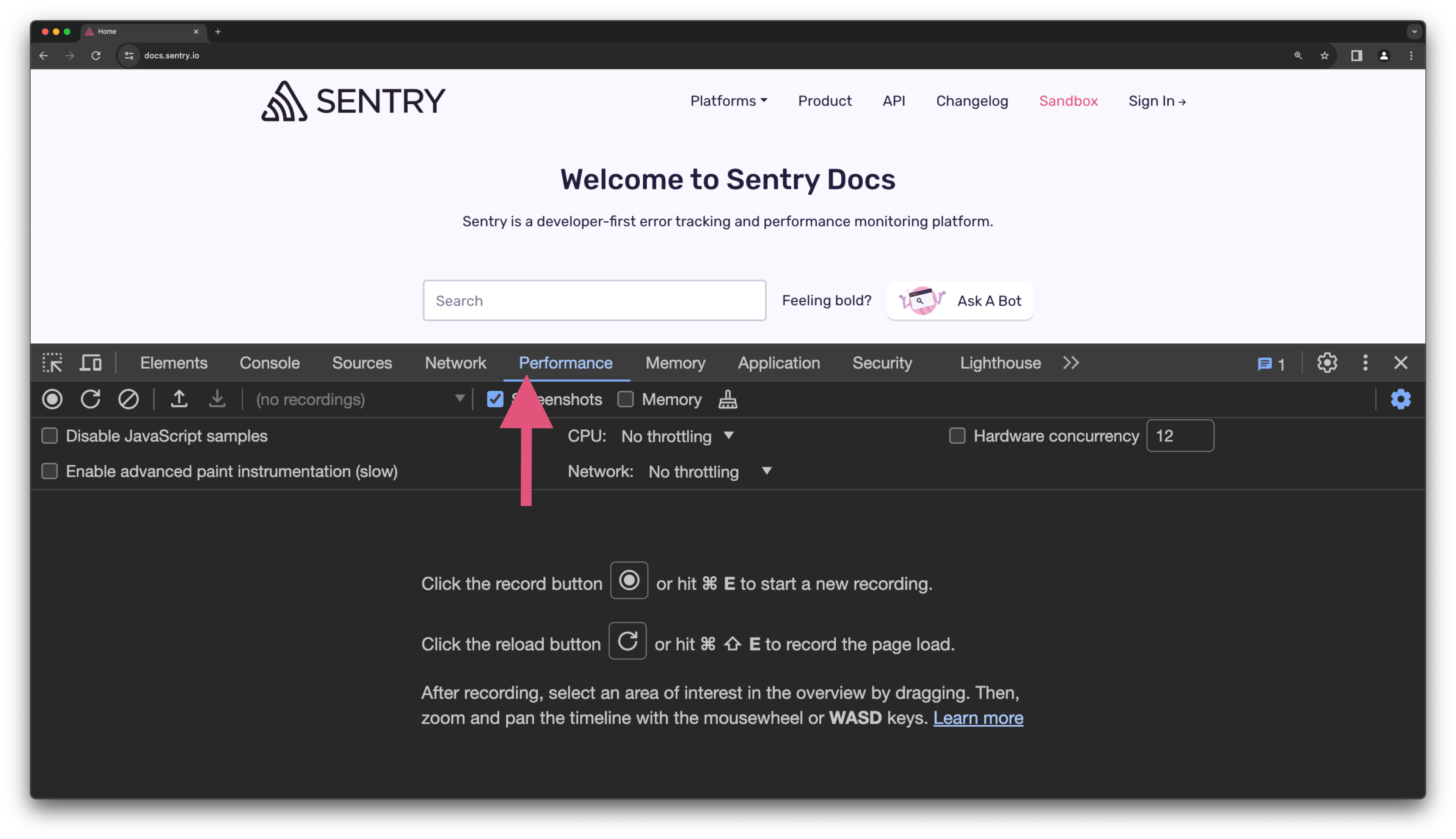The width and height of the screenshot is (1456, 839).
Task: Follow the Learn more link
Action: 978,718
